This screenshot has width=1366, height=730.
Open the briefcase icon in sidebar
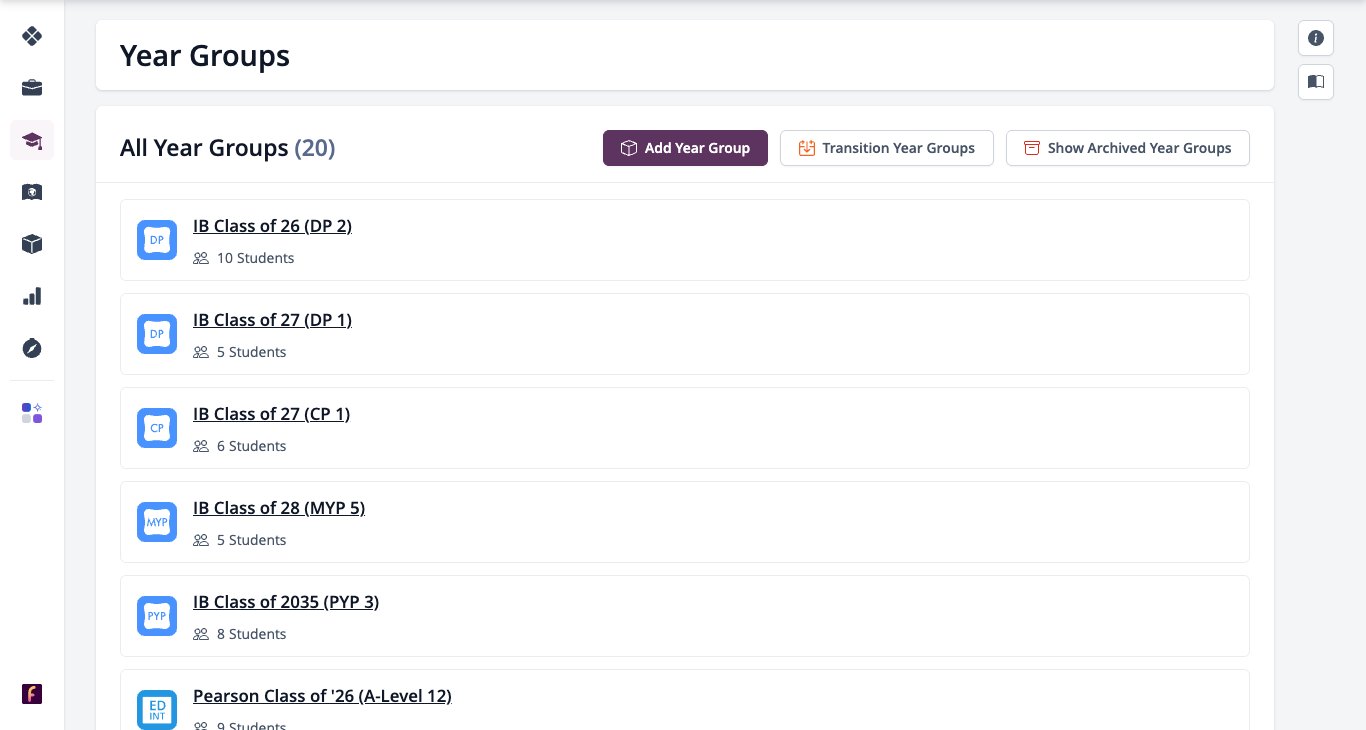click(x=32, y=88)
